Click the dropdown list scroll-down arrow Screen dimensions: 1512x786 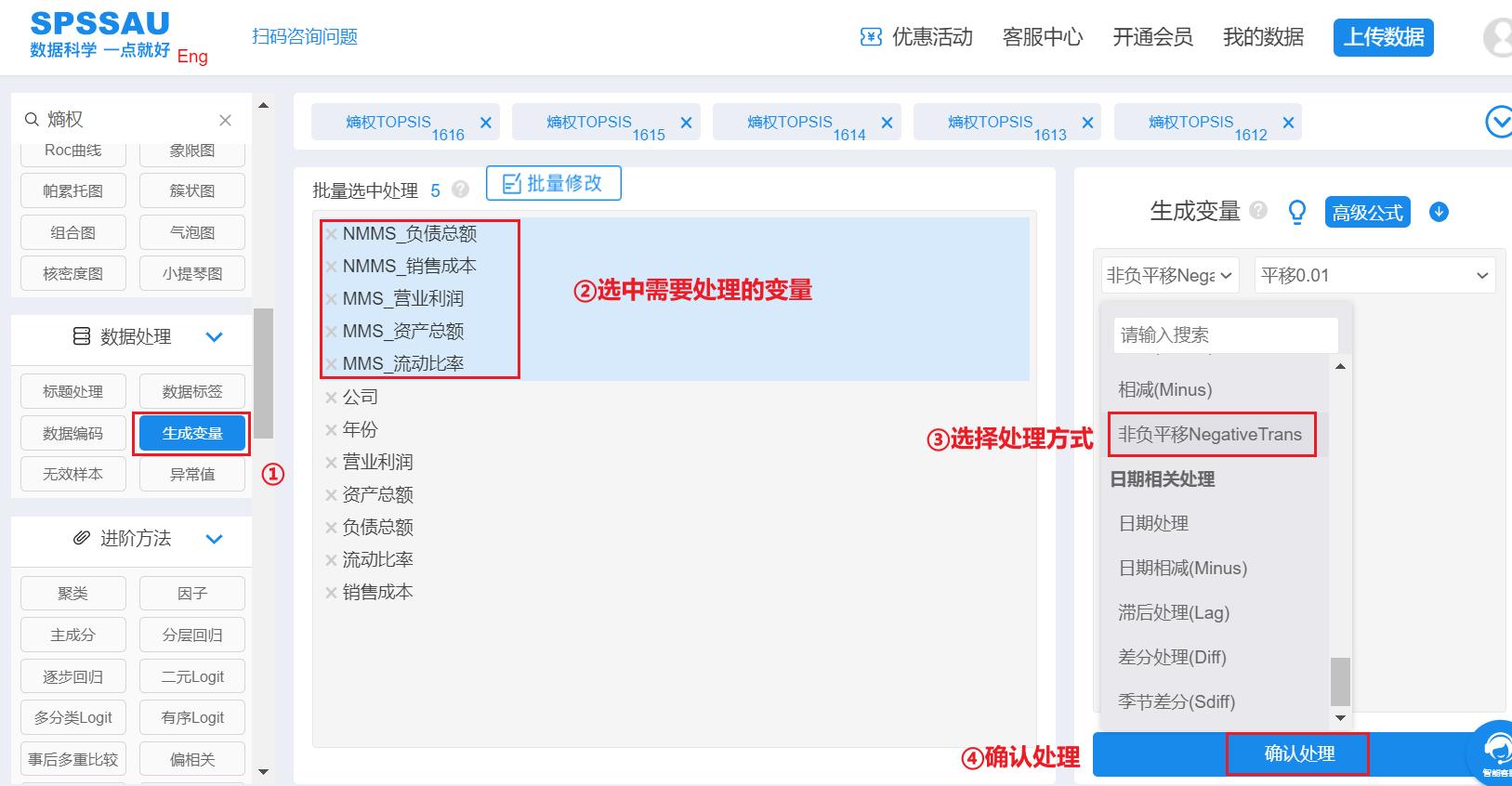coord(1340,717)
